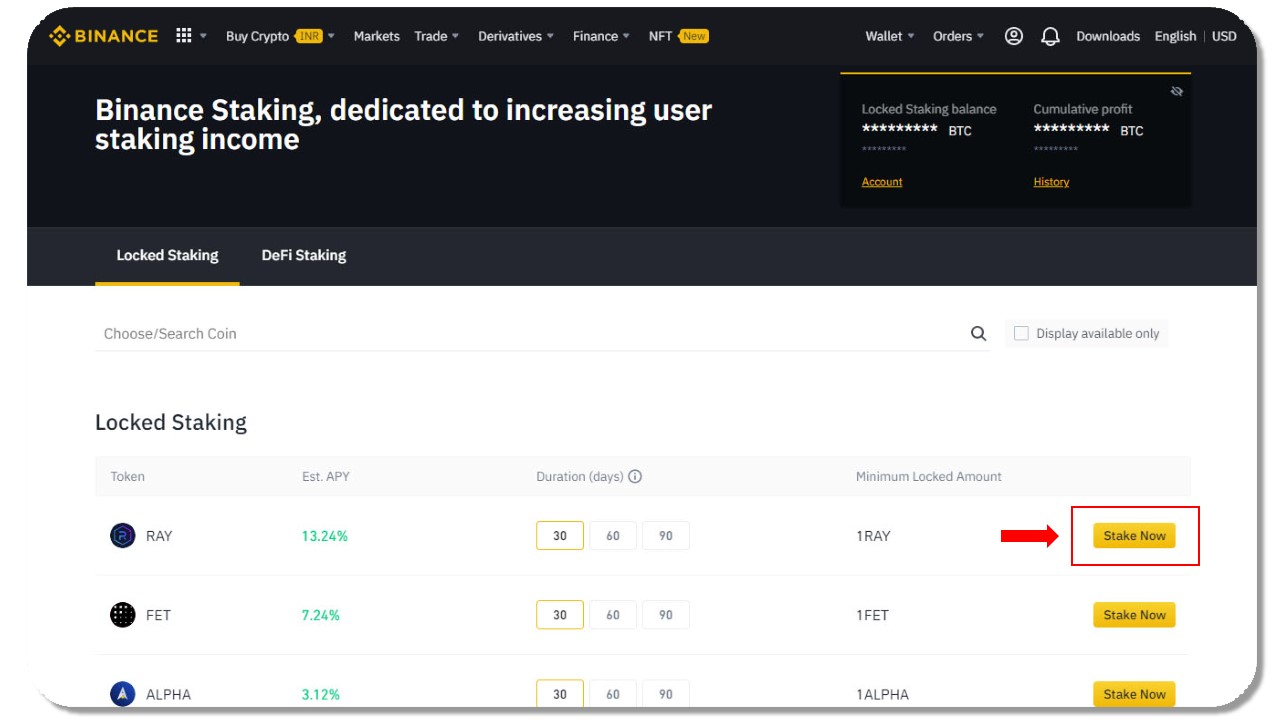1280x720 pixels.
Task: Click the Est. APY column header
Action: coord(326,477)
